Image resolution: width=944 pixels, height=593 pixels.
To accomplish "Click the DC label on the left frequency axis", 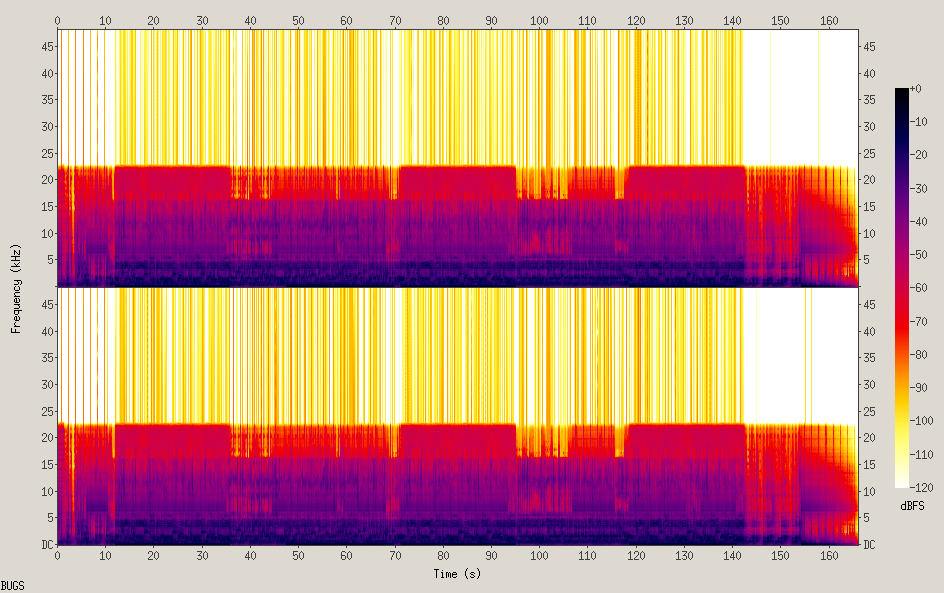I will [x=46, y=545].
